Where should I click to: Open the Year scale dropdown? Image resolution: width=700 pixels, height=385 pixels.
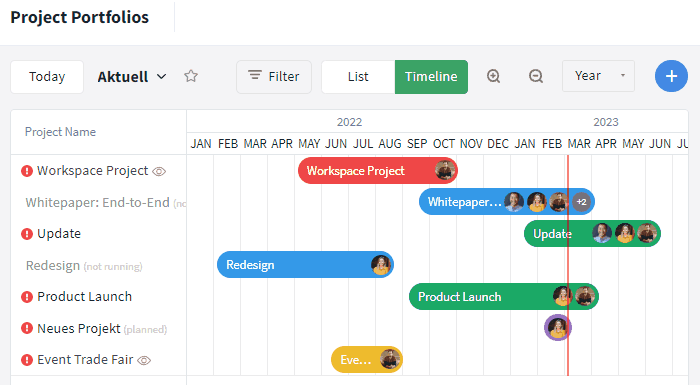click(598, 76)
